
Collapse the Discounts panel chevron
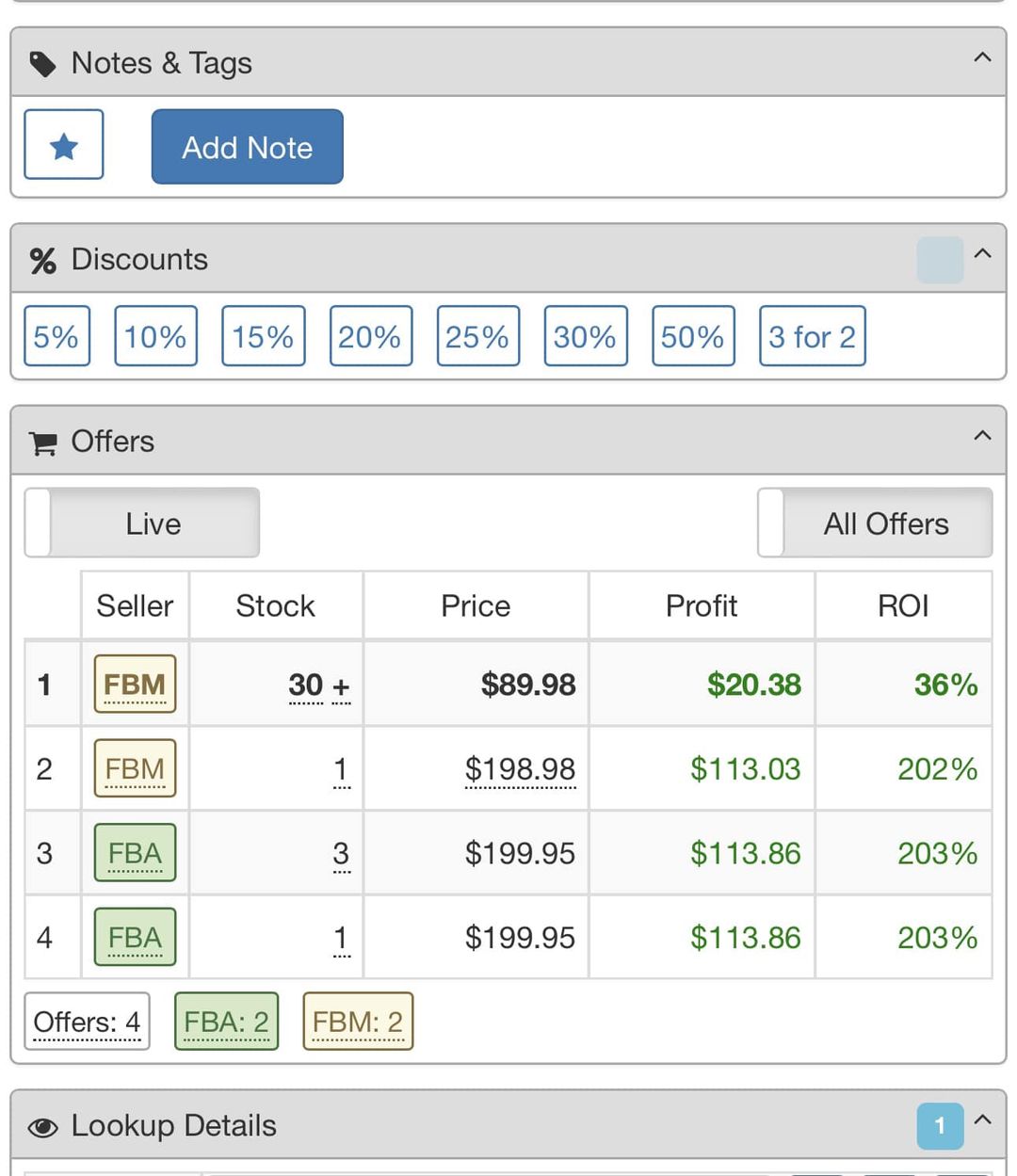(x=982, y=253)
